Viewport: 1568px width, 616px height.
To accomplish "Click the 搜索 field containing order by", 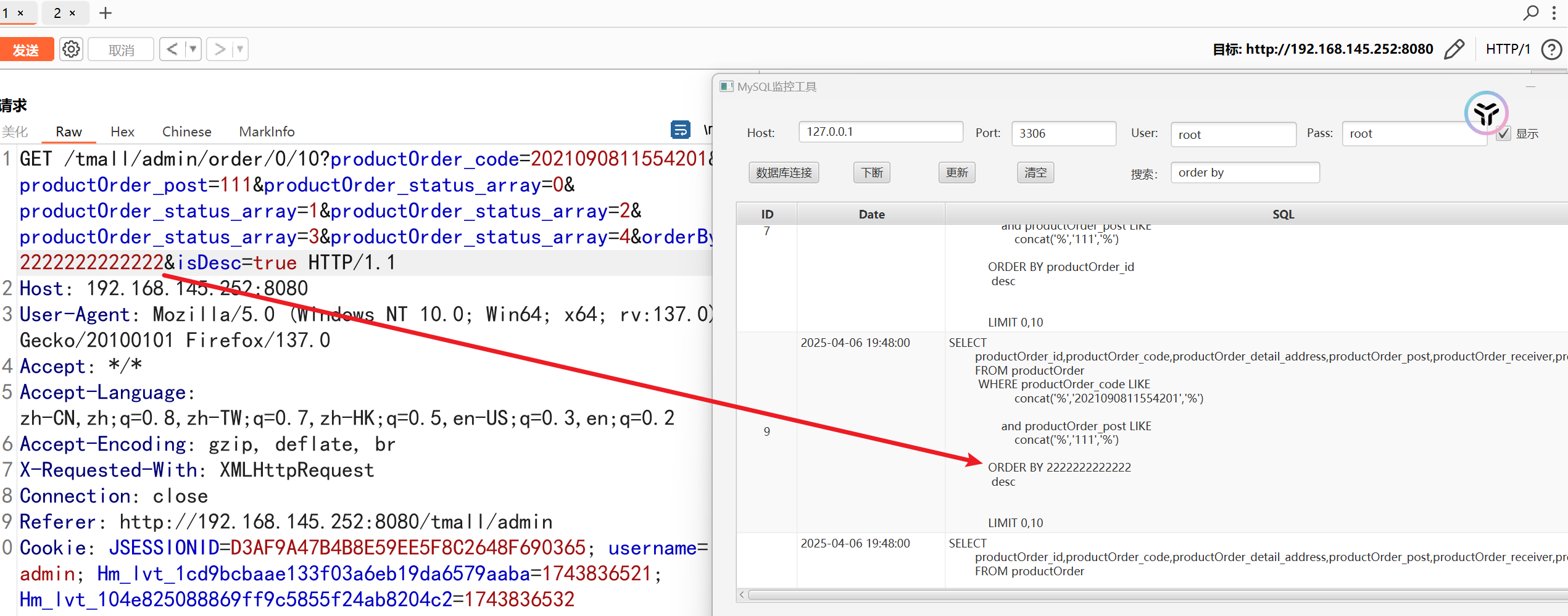I will pyautogui.click(x=1245, y=173).
